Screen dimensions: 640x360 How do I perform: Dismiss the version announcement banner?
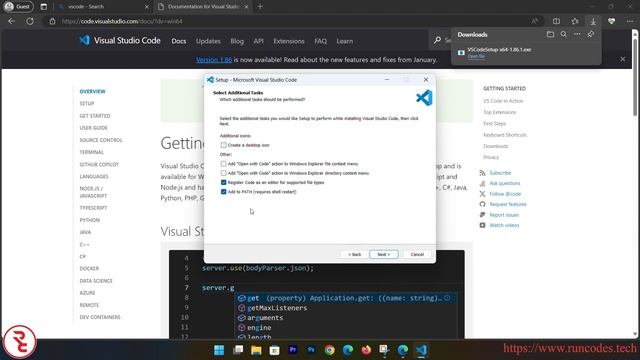622,59
